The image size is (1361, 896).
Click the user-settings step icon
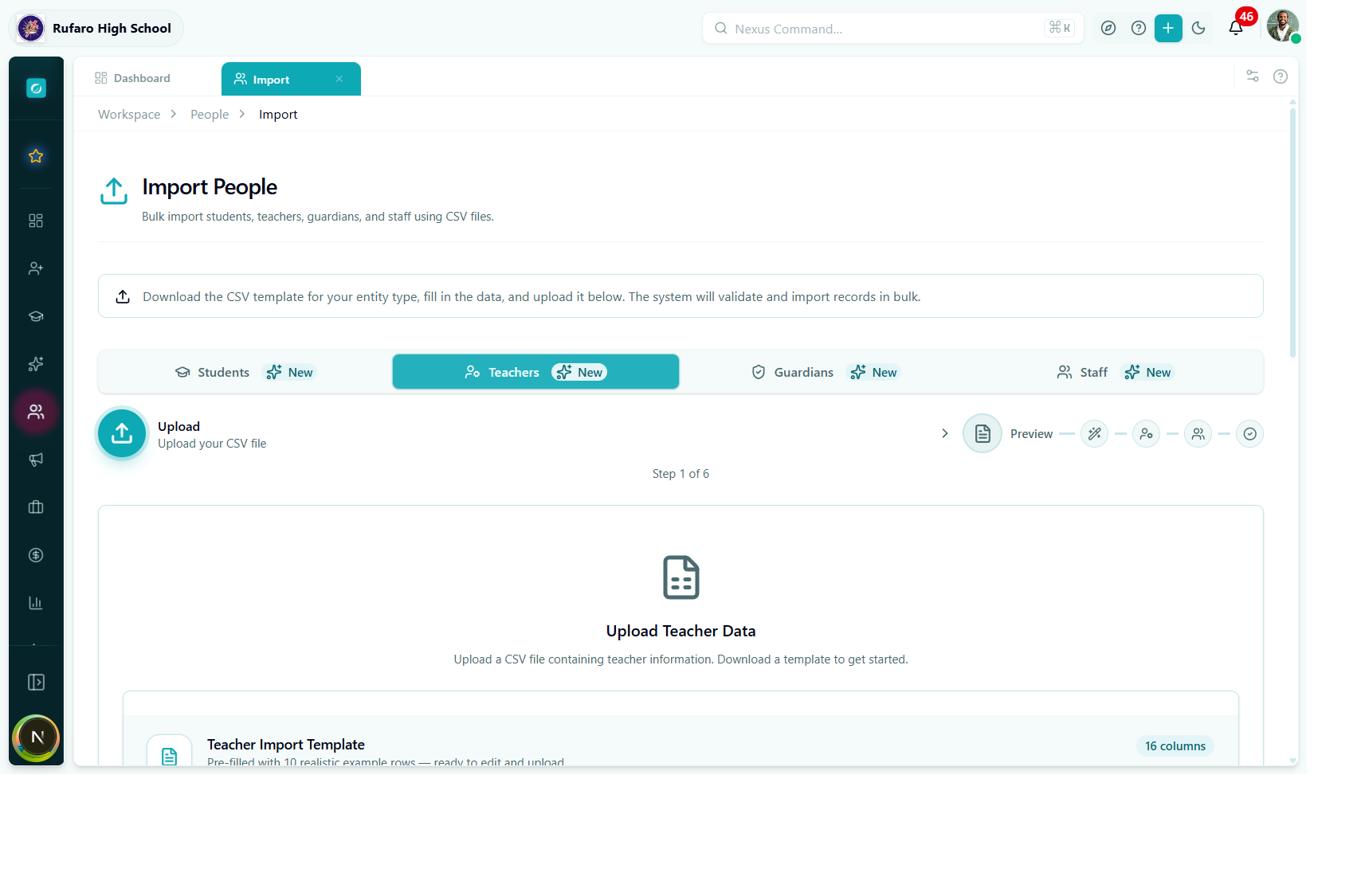coord(1147,434)
